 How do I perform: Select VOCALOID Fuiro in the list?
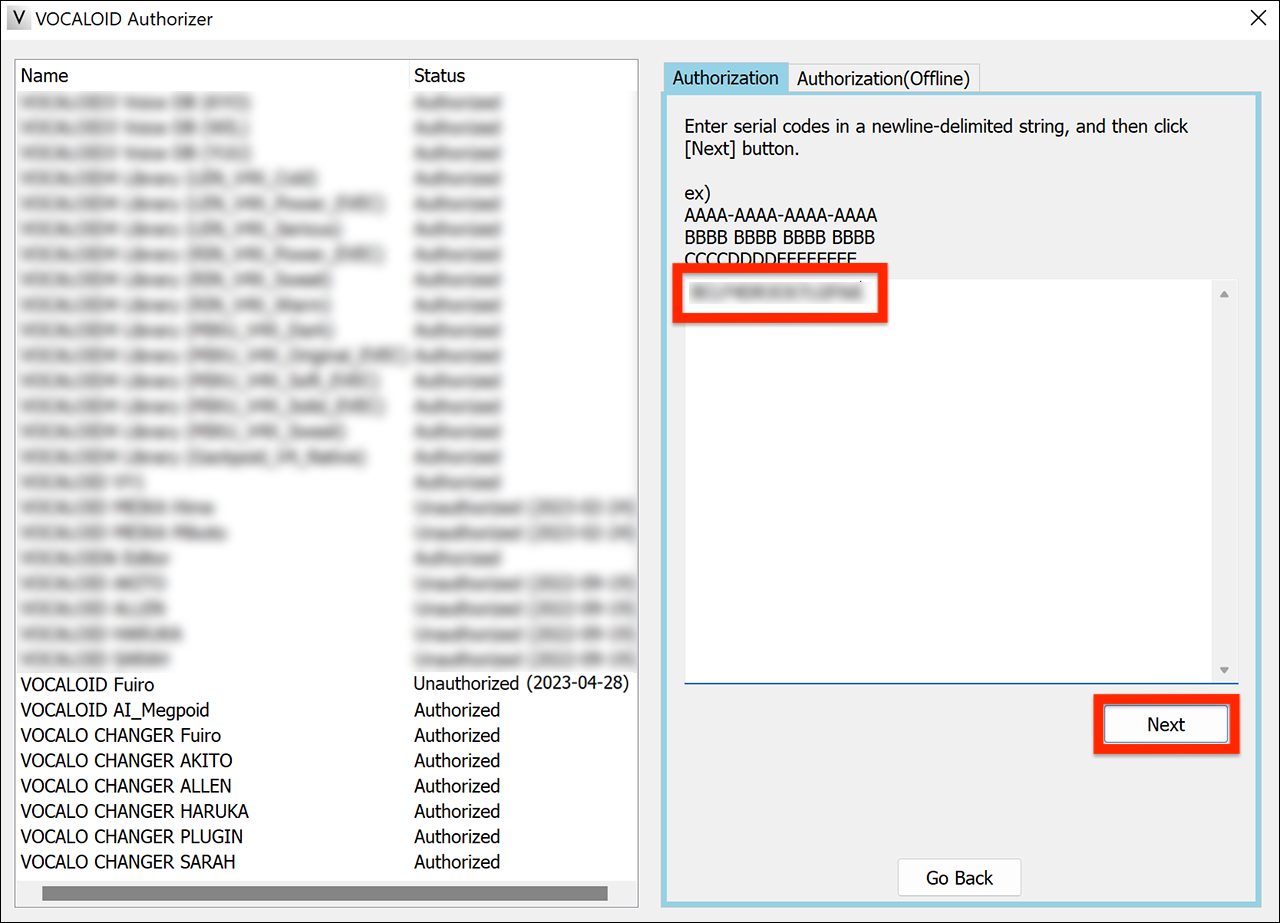(86, 684)
